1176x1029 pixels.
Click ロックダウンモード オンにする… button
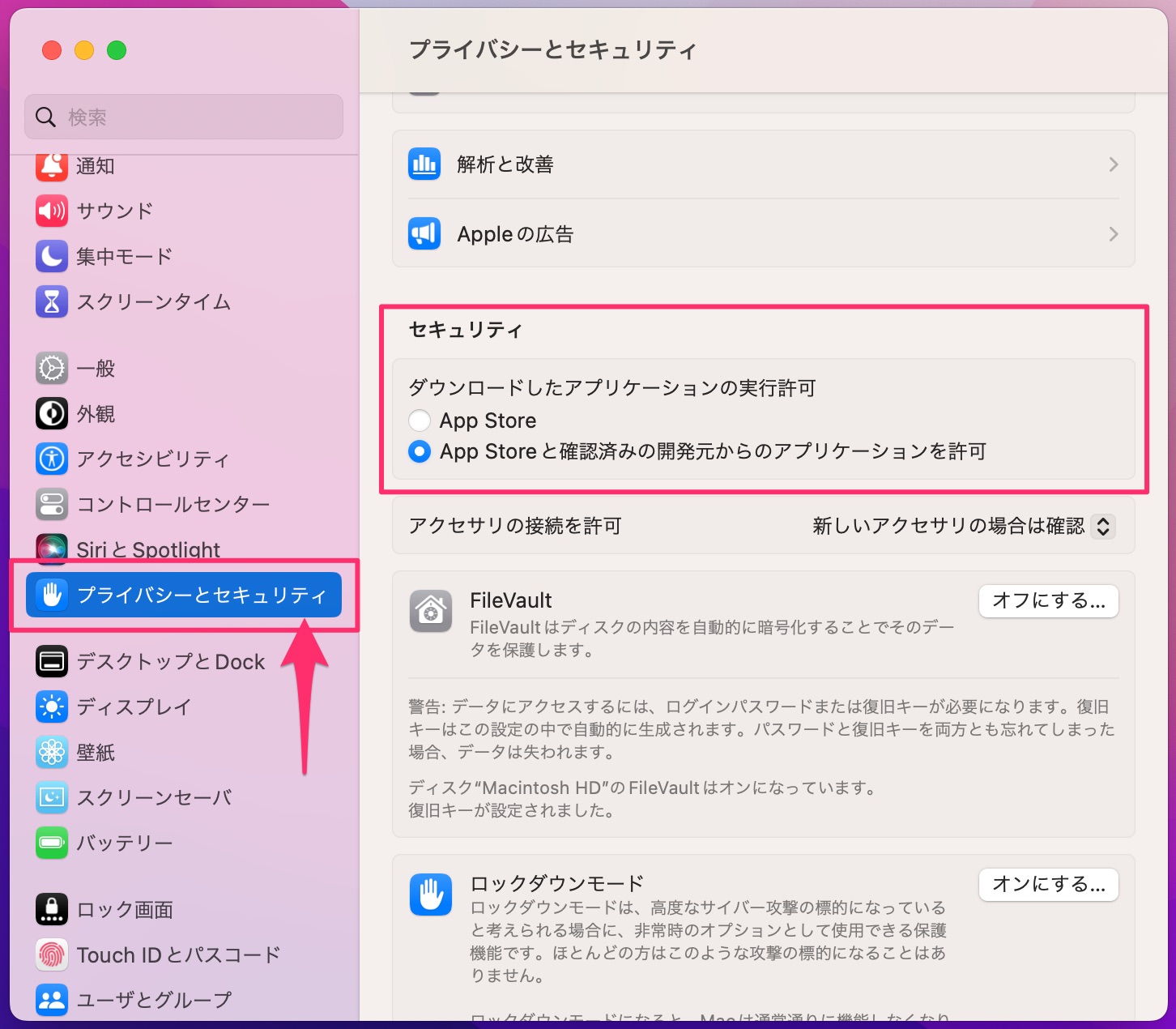tap(1049, 885)
